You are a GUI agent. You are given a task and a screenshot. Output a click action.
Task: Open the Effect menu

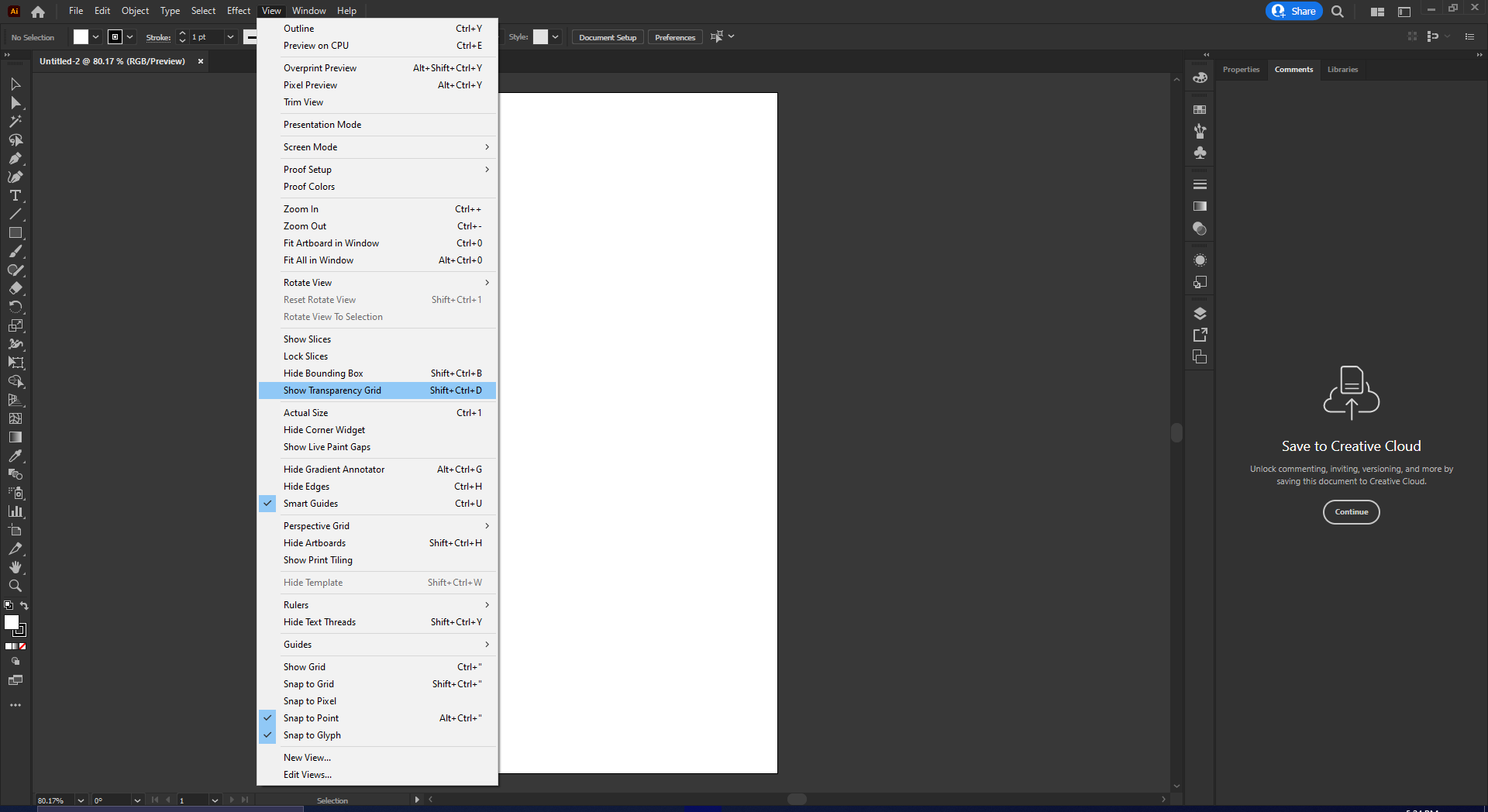click(239, 11)
